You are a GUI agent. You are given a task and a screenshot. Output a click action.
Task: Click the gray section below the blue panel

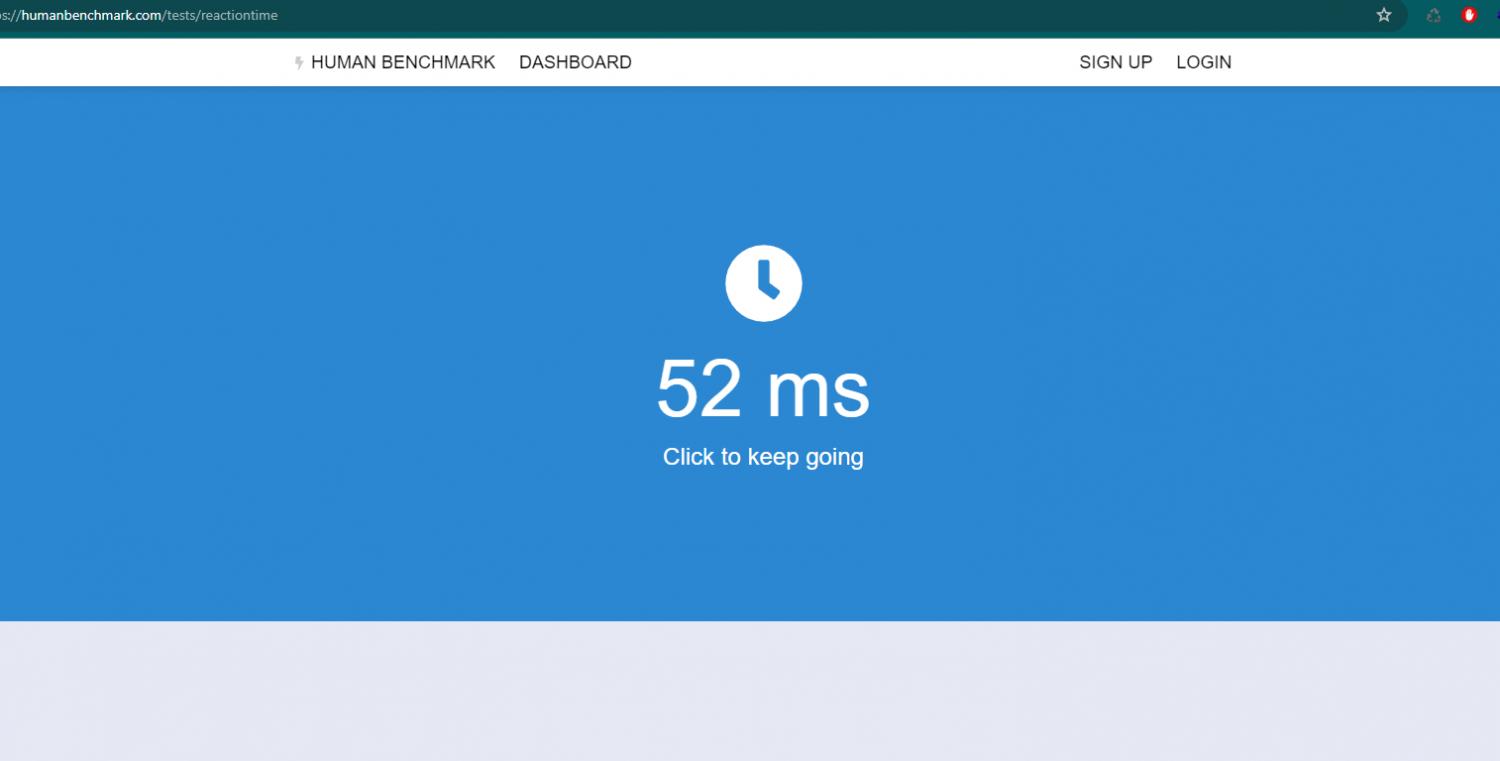click(750, 690)
